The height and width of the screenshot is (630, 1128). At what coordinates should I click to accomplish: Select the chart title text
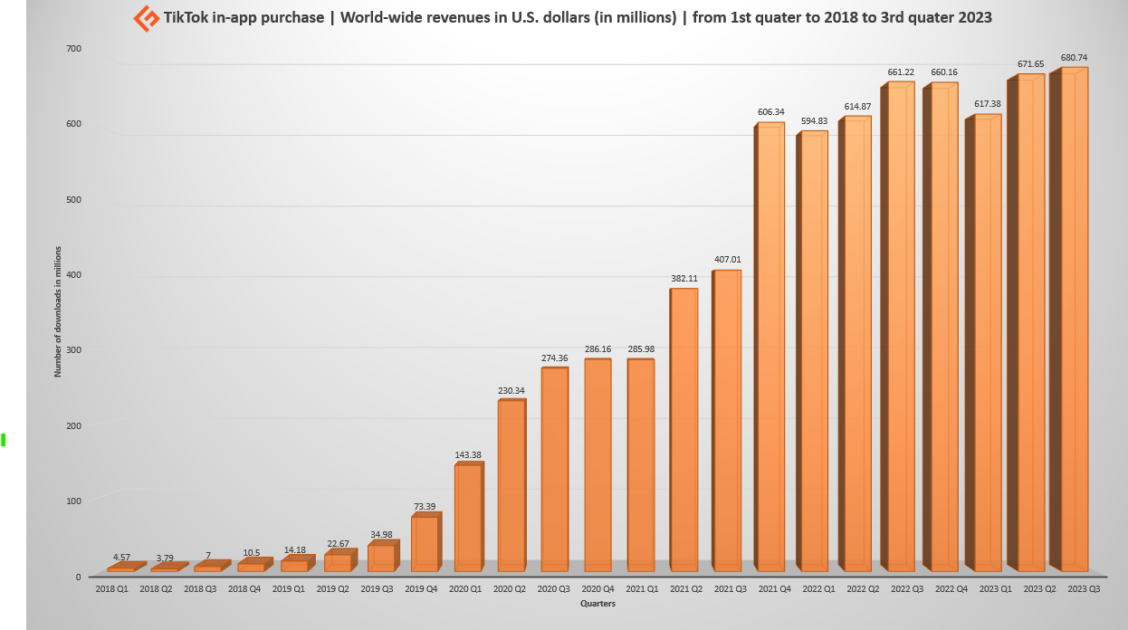click(x=578, y=17)
